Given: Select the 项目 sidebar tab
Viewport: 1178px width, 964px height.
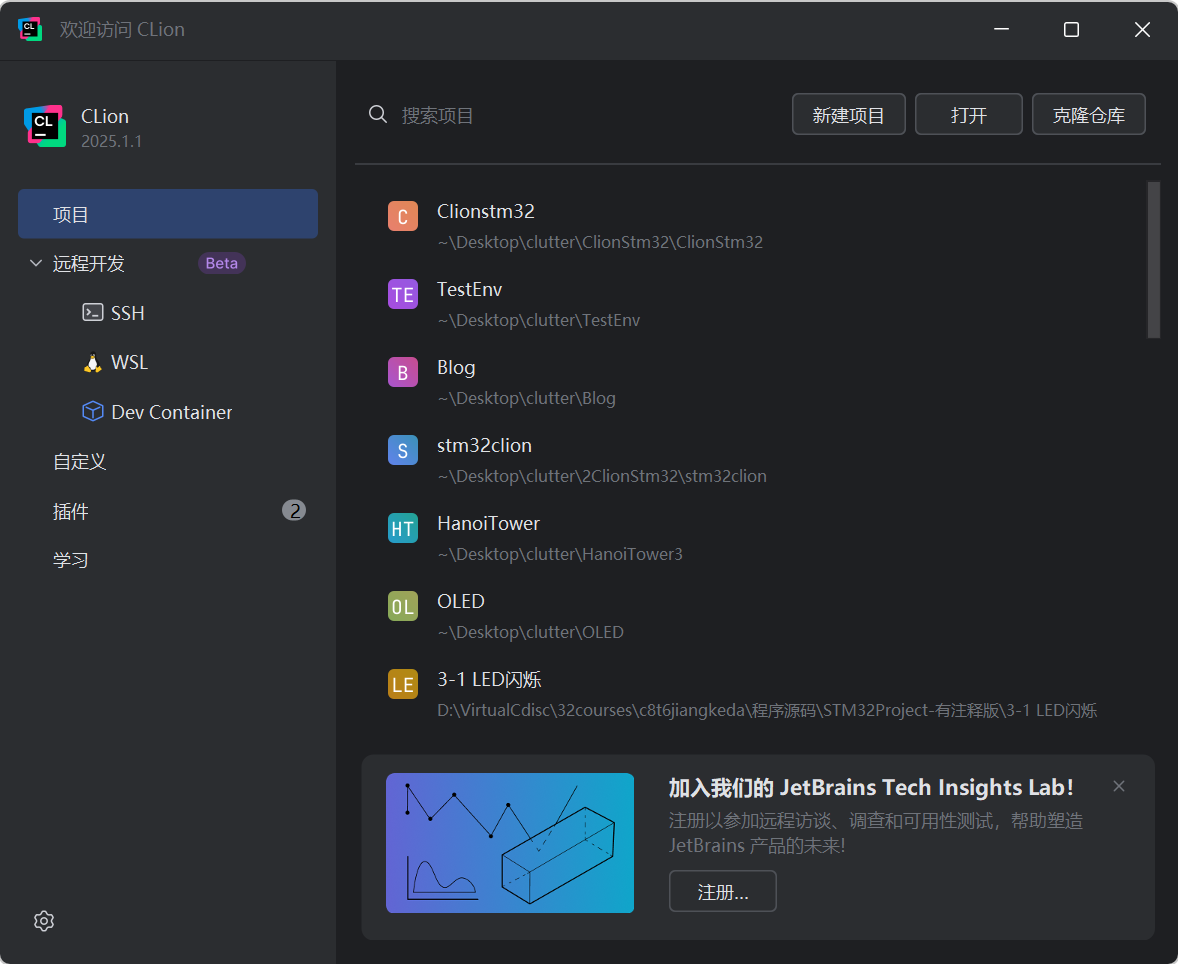Looking at the screenshot, I should 168,214.
